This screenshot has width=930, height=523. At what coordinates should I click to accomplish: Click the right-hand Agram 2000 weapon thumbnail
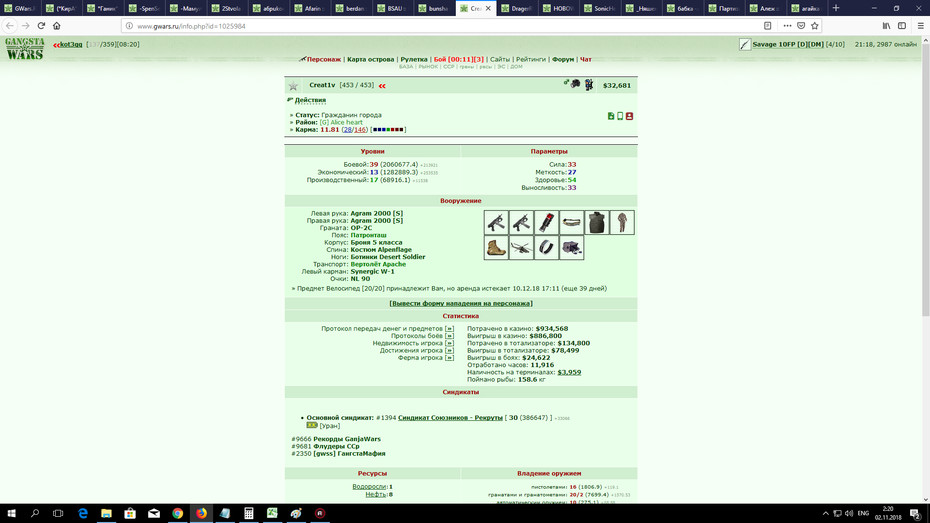click(x=521, y=222)
